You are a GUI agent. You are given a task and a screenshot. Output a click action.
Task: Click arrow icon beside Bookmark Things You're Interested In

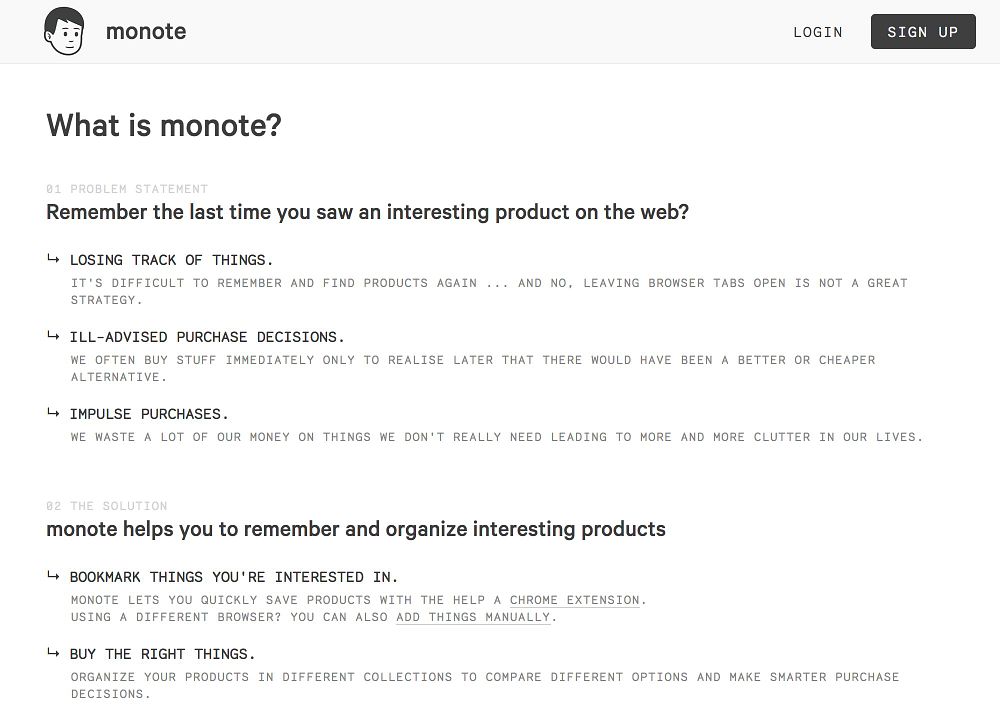[53, 576]
